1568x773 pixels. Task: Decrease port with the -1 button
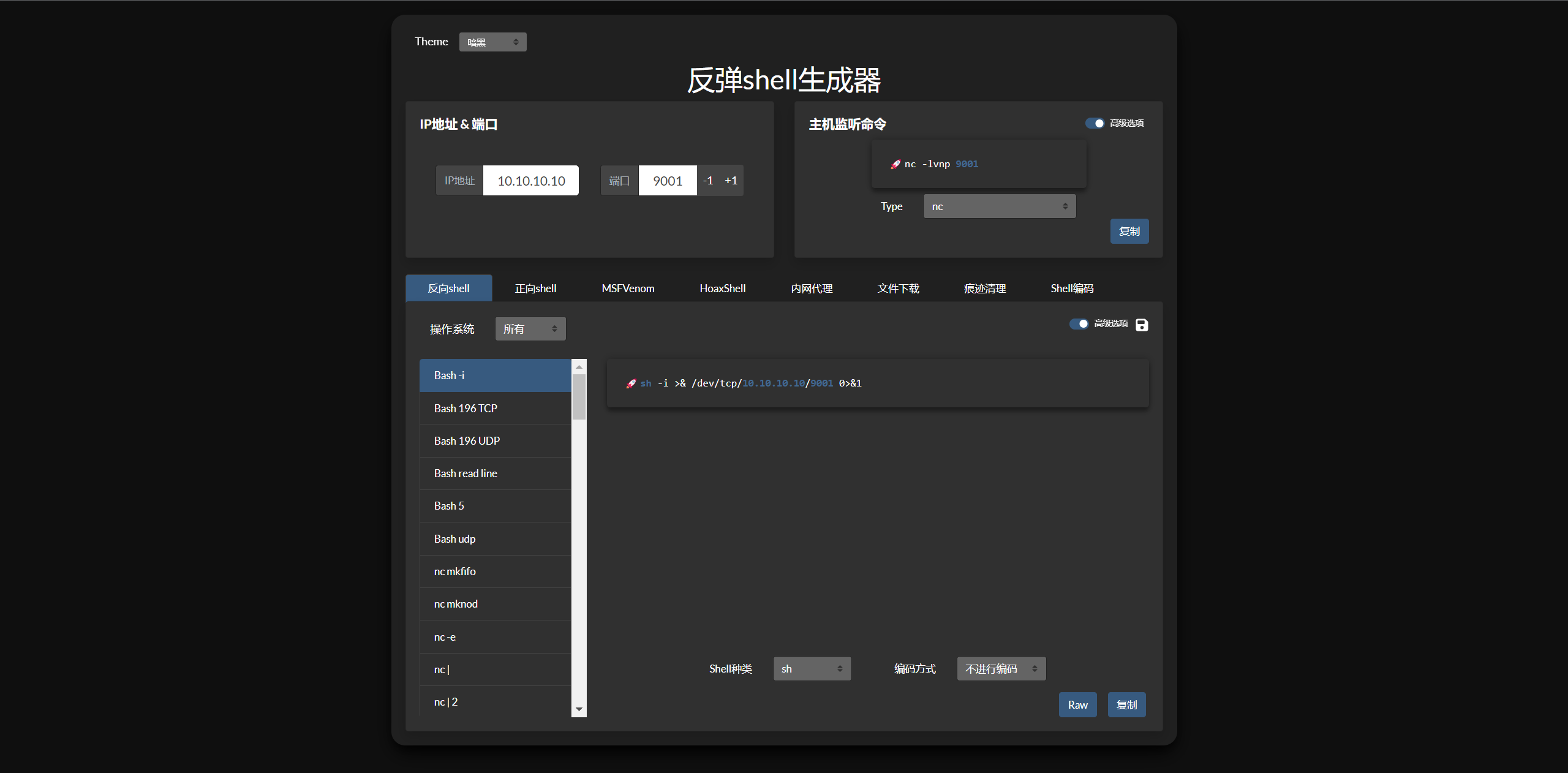(708, 181)
